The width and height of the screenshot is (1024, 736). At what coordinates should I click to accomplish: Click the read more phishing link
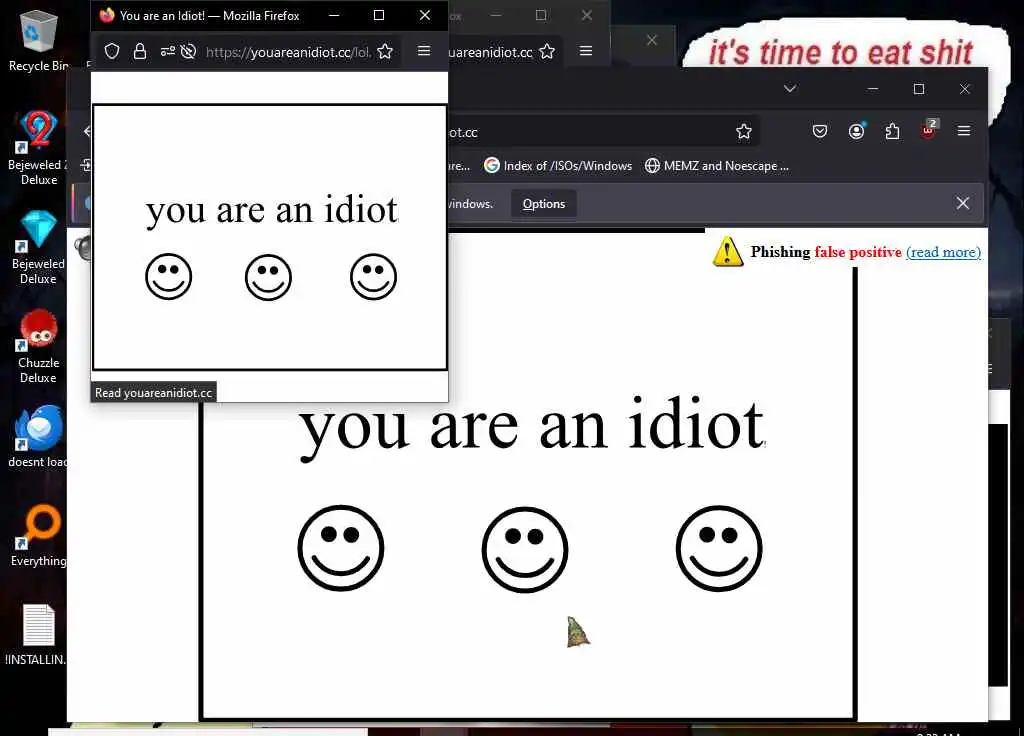(x=943, y=252)
